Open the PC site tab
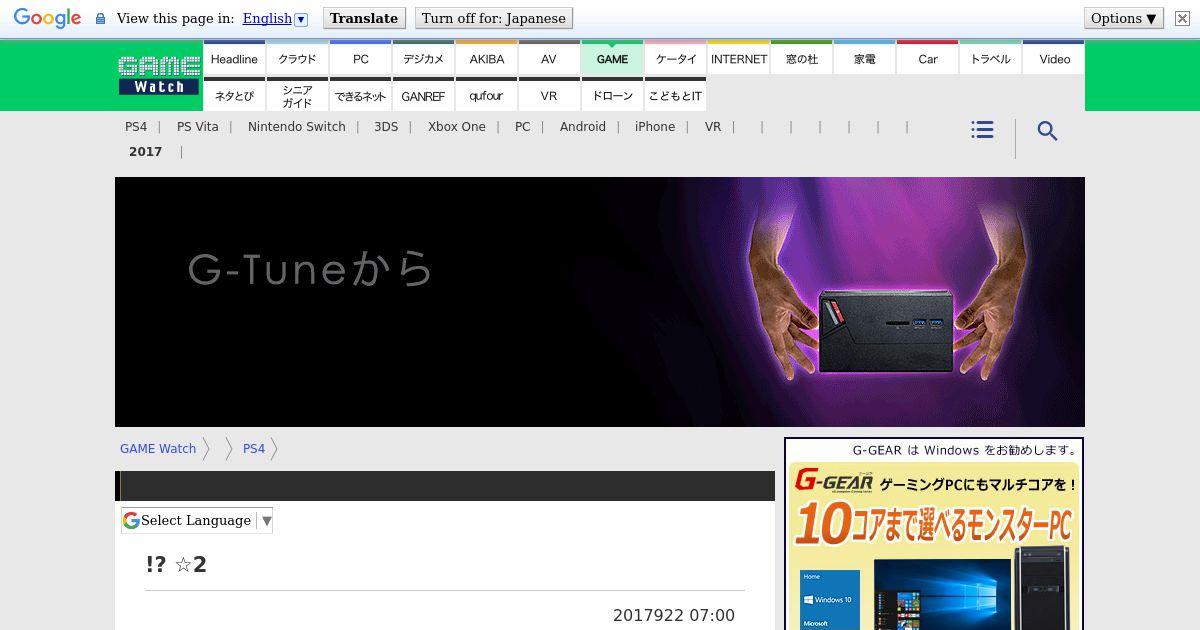The image size is (1200, 630). coord(360,59)
